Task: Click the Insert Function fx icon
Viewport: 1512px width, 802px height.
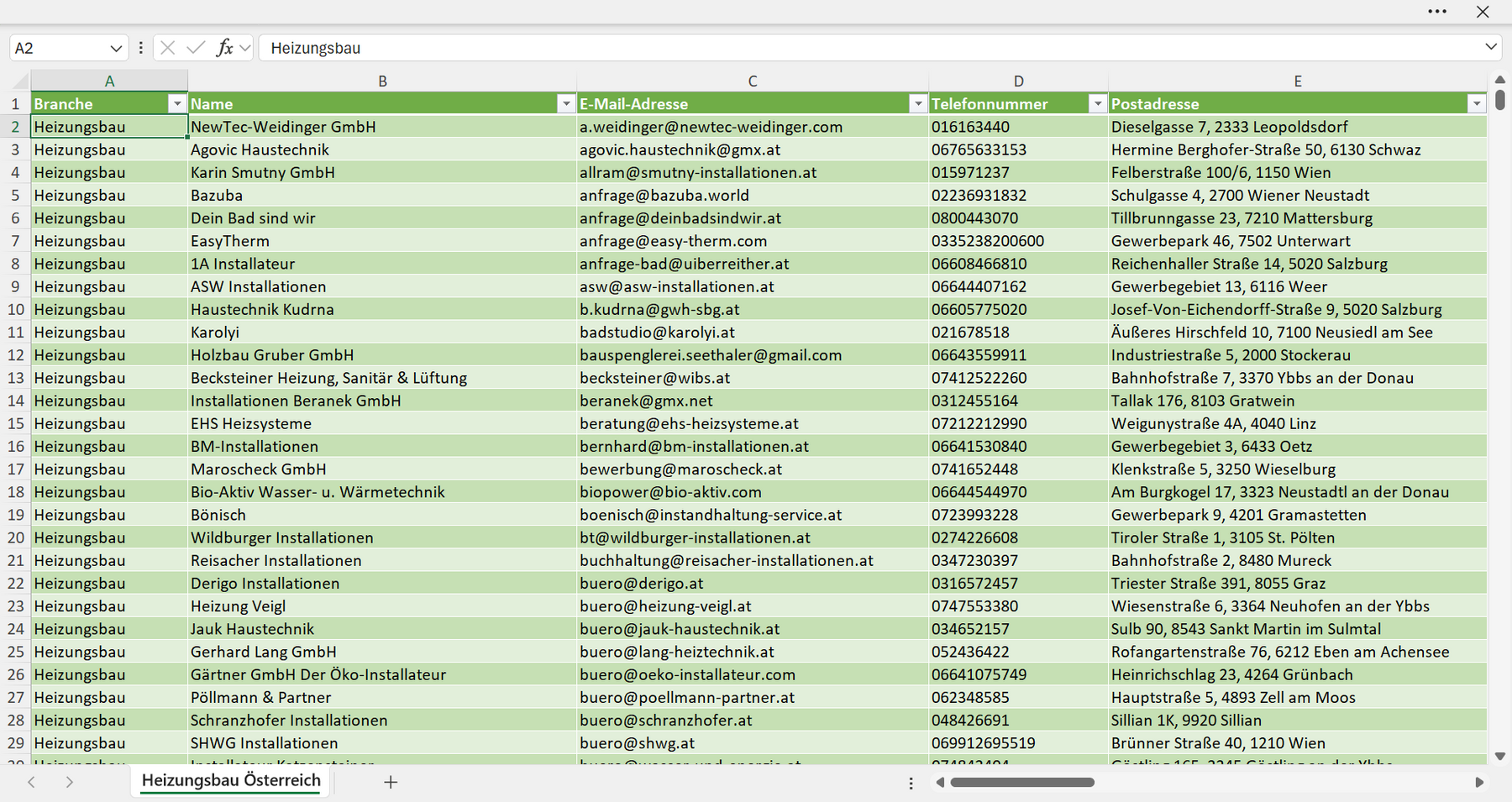Action: pos(224,48)
